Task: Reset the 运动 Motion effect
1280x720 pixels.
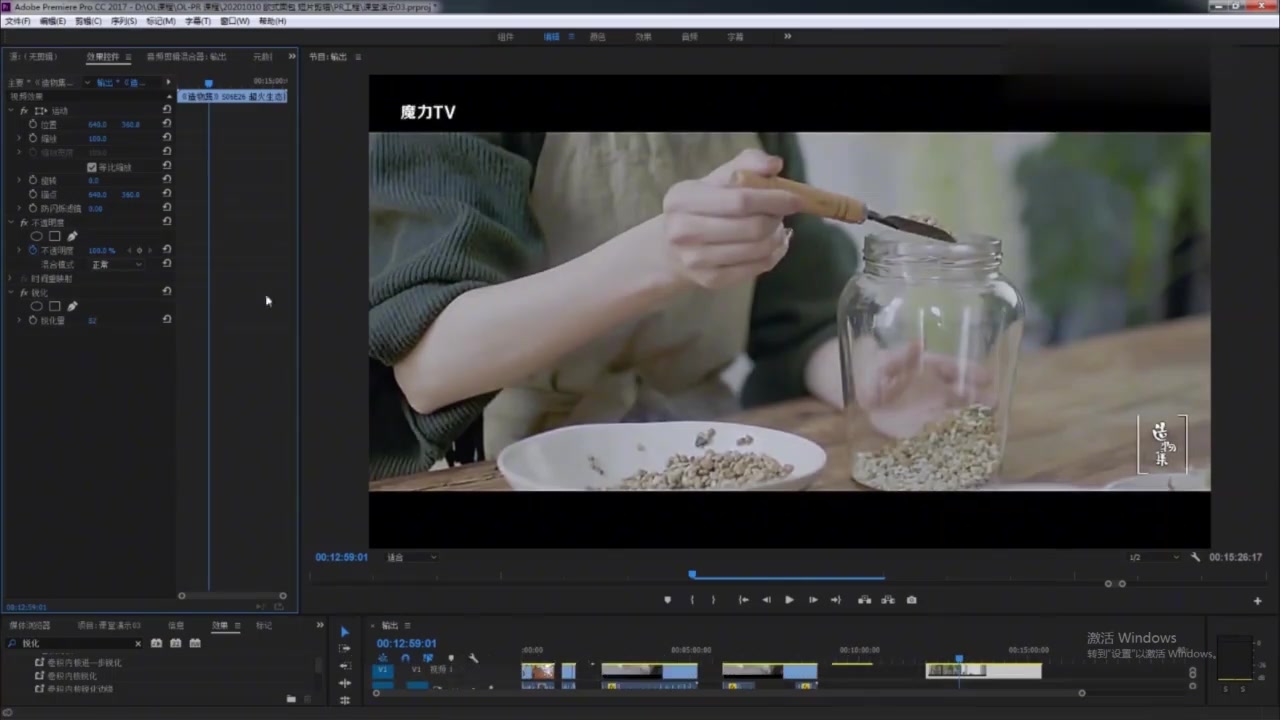Action: pos(167,110)
